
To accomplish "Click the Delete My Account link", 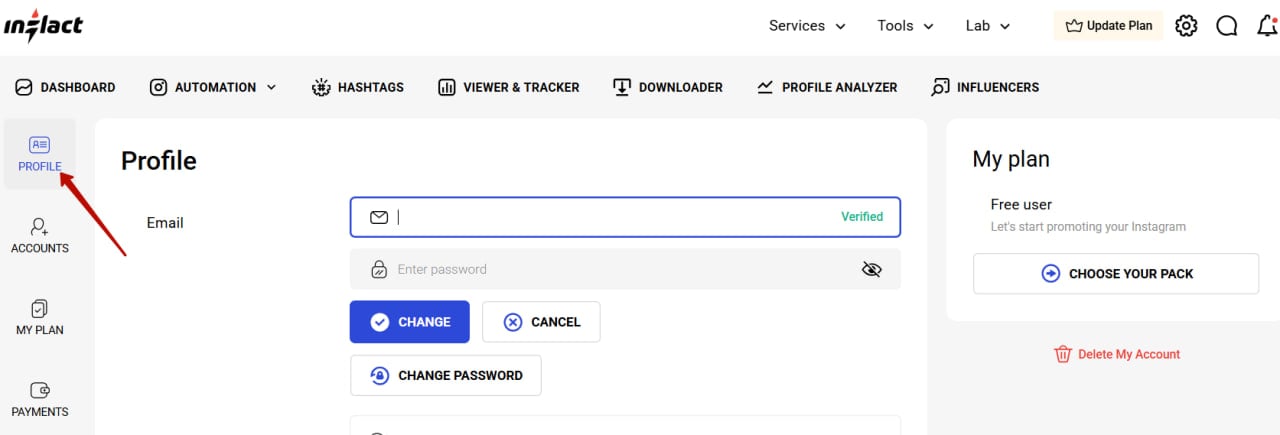I will (x=1117, y=354).
